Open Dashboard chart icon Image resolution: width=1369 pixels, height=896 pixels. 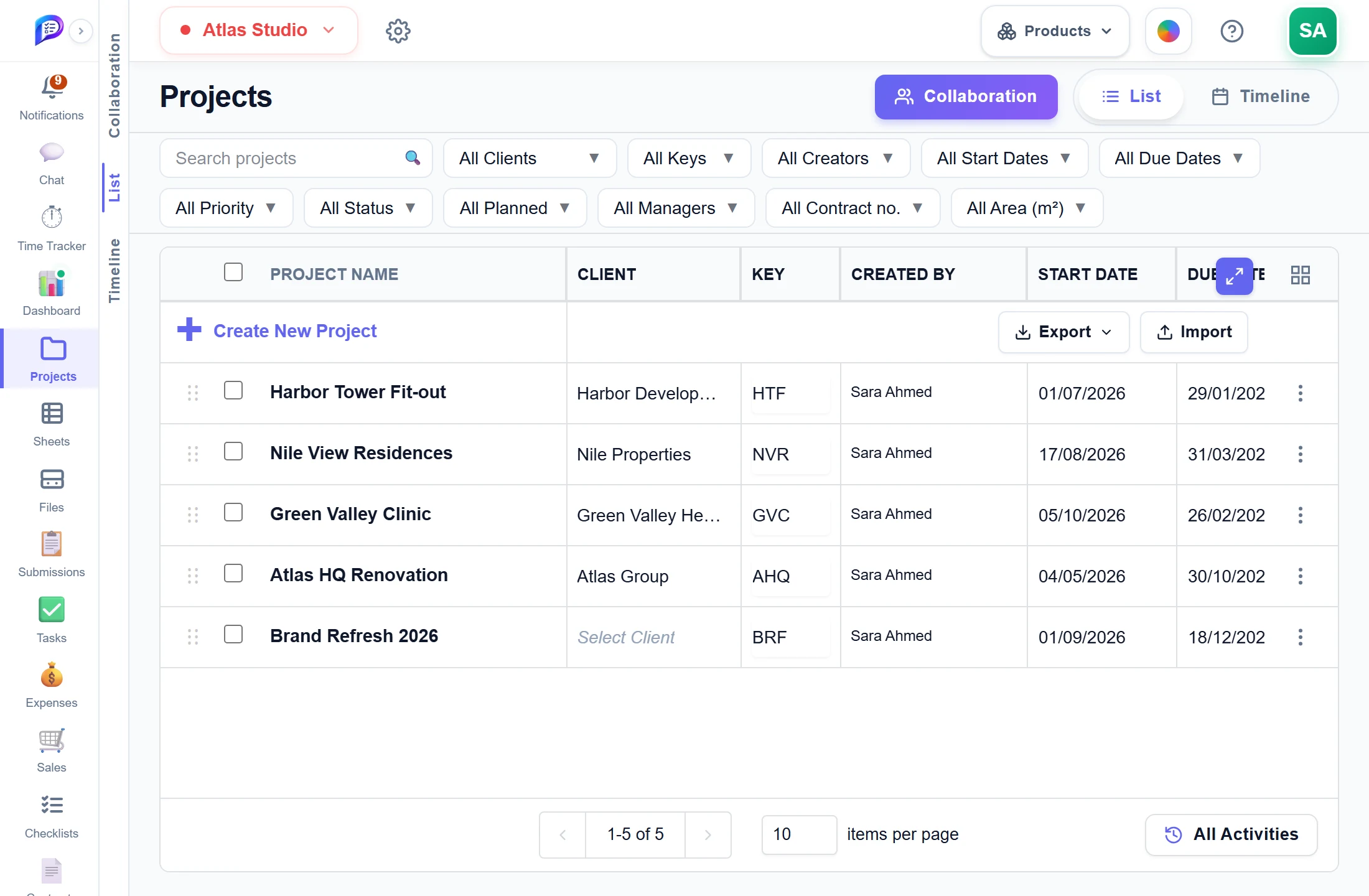click(52, 283)
